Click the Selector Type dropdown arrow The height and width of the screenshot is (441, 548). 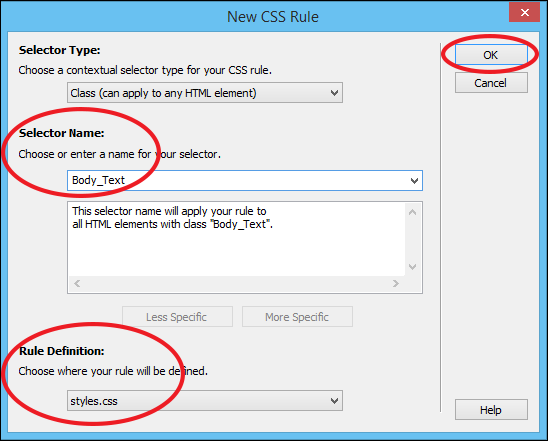click(334, 93)
